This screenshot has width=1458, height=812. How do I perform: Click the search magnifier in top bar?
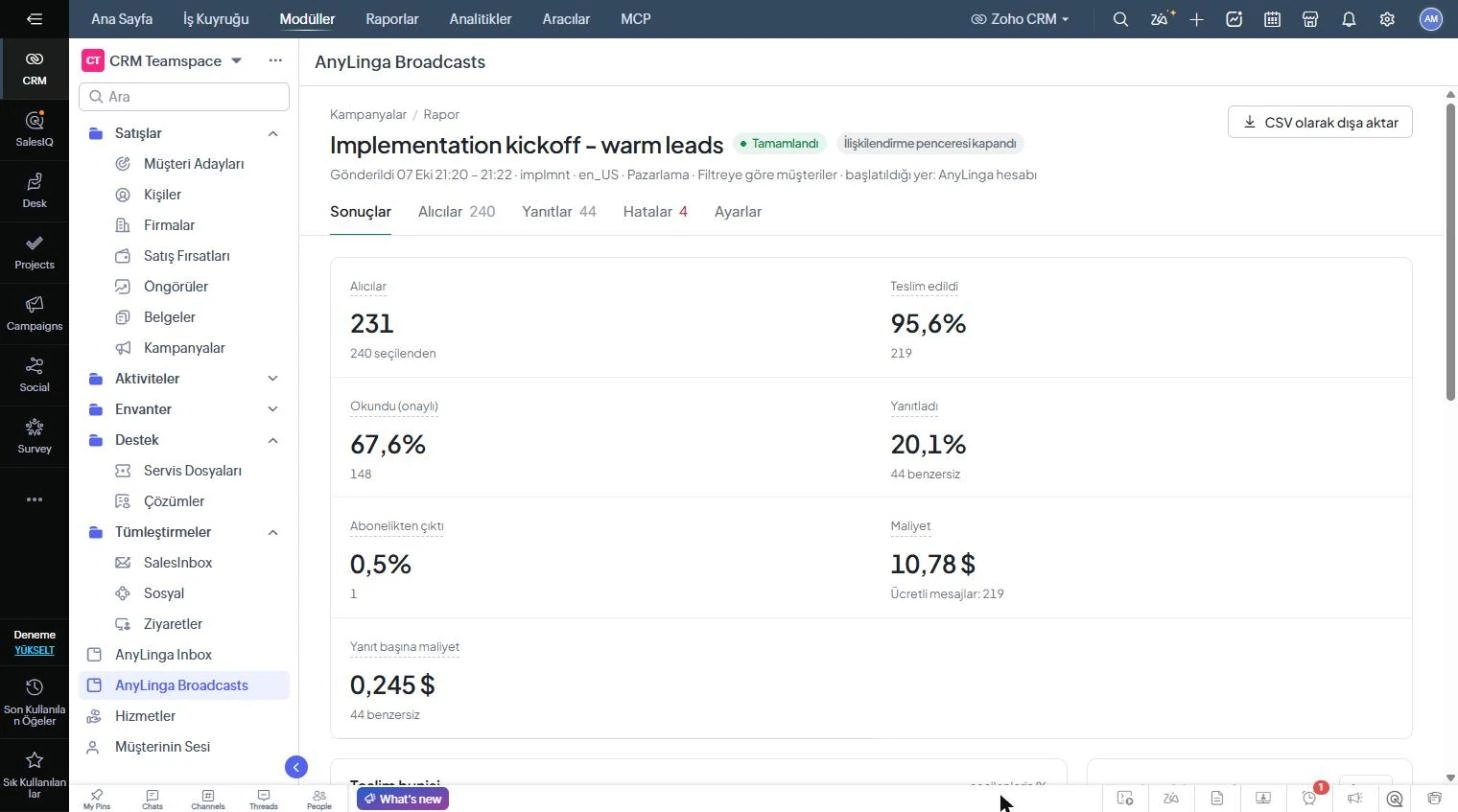point(1121,19)
